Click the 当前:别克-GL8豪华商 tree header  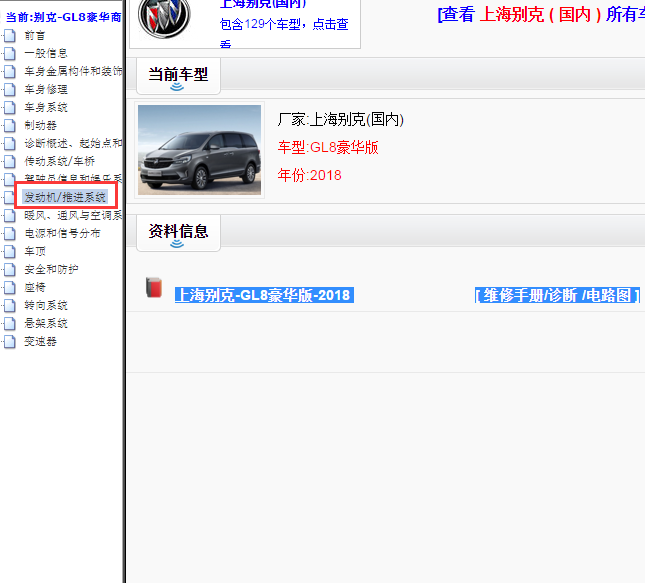tap(64, 17)
